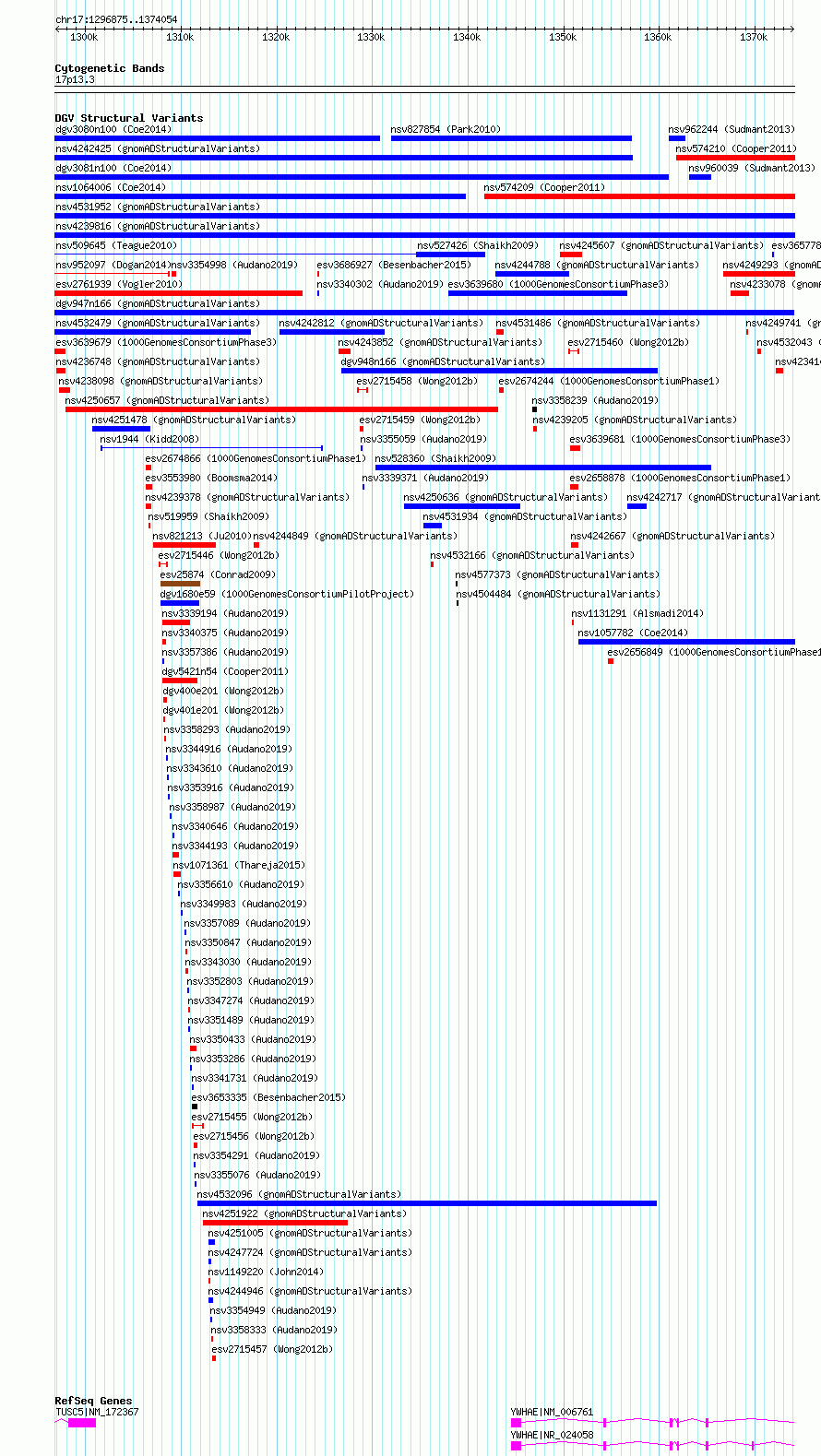Open nsv4250636 gnomAD variant label

click(506, 497)
